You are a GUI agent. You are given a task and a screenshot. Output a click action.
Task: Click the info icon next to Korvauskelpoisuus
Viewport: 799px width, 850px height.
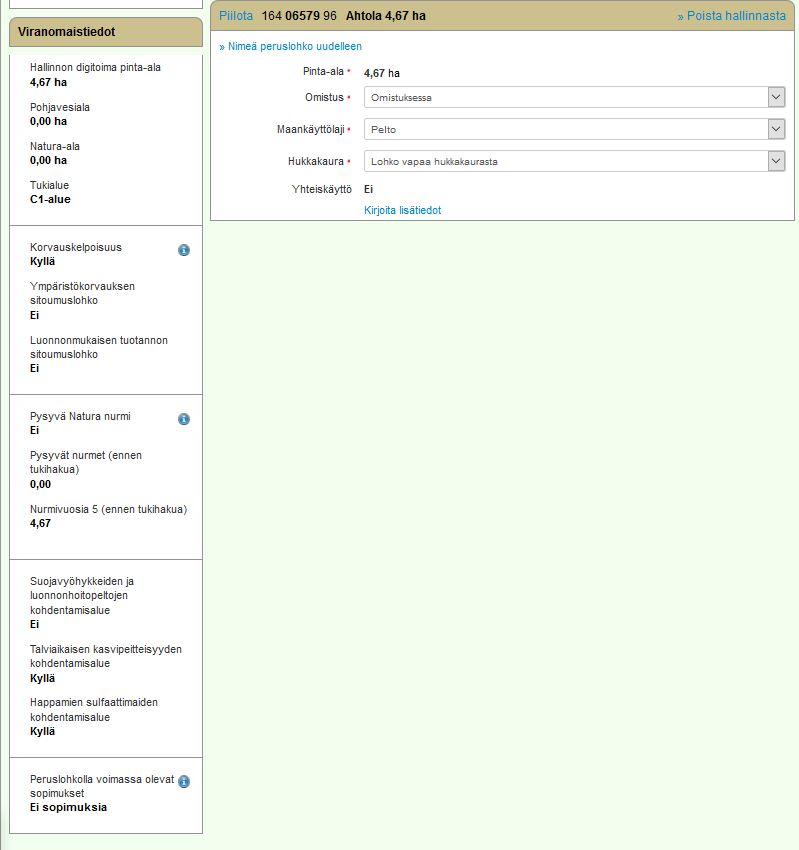coord(184,250)
